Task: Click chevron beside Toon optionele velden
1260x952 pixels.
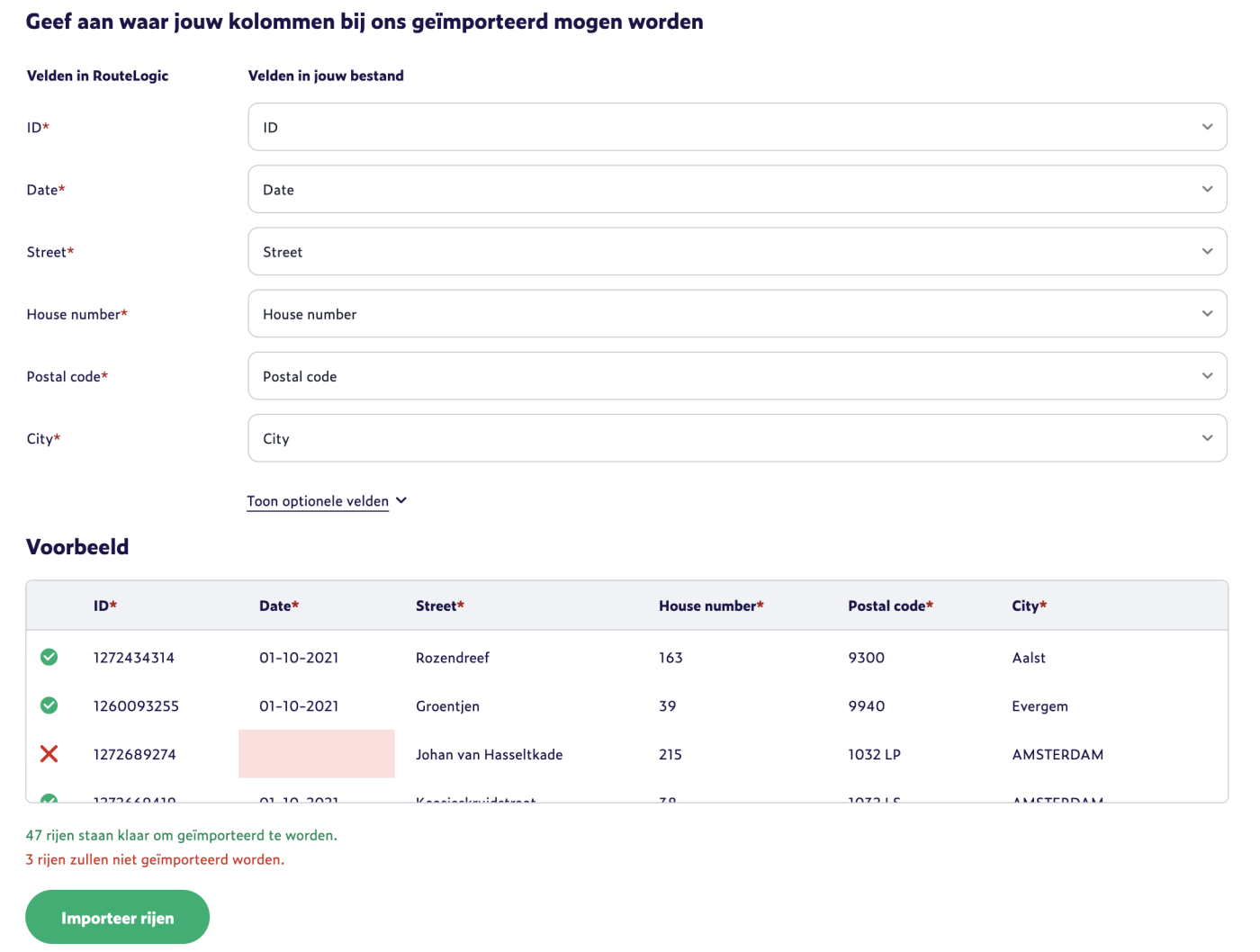Action: coord(401,500)
